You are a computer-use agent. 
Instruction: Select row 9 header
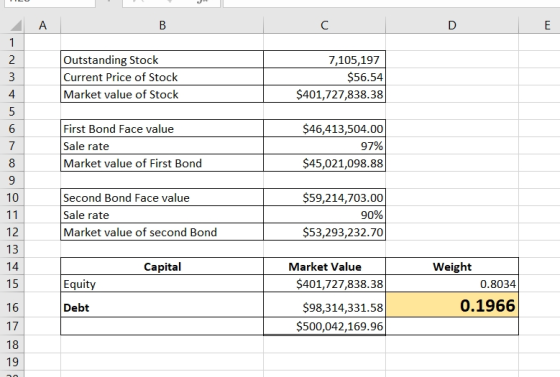pos(12,180)
